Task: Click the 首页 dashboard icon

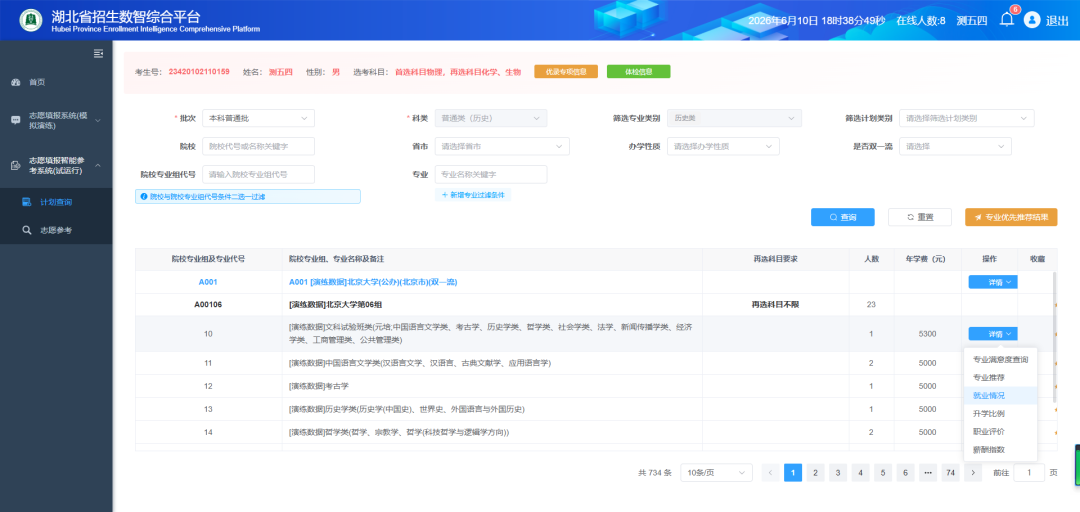Action: pos(16,82)
